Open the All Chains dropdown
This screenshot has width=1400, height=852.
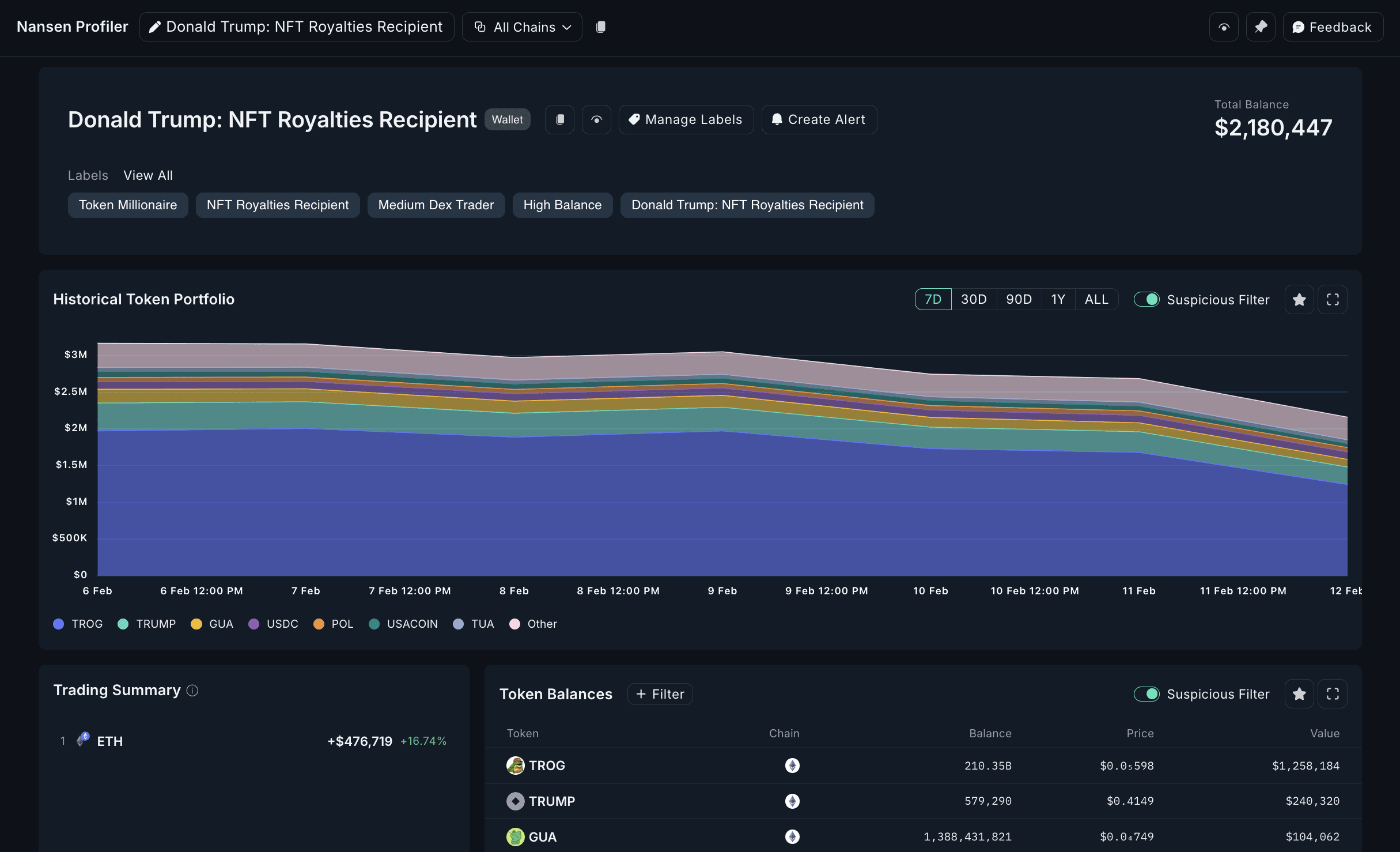522,27
